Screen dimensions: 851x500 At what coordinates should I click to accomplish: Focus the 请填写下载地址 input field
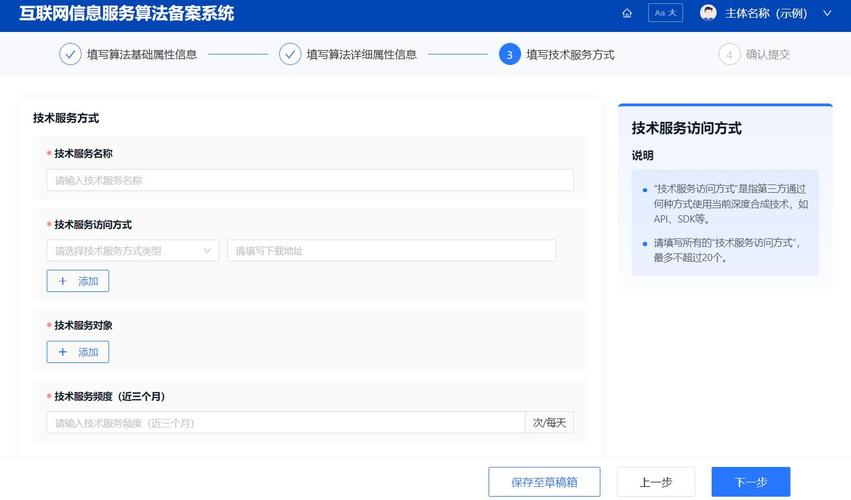click(392, 251)
